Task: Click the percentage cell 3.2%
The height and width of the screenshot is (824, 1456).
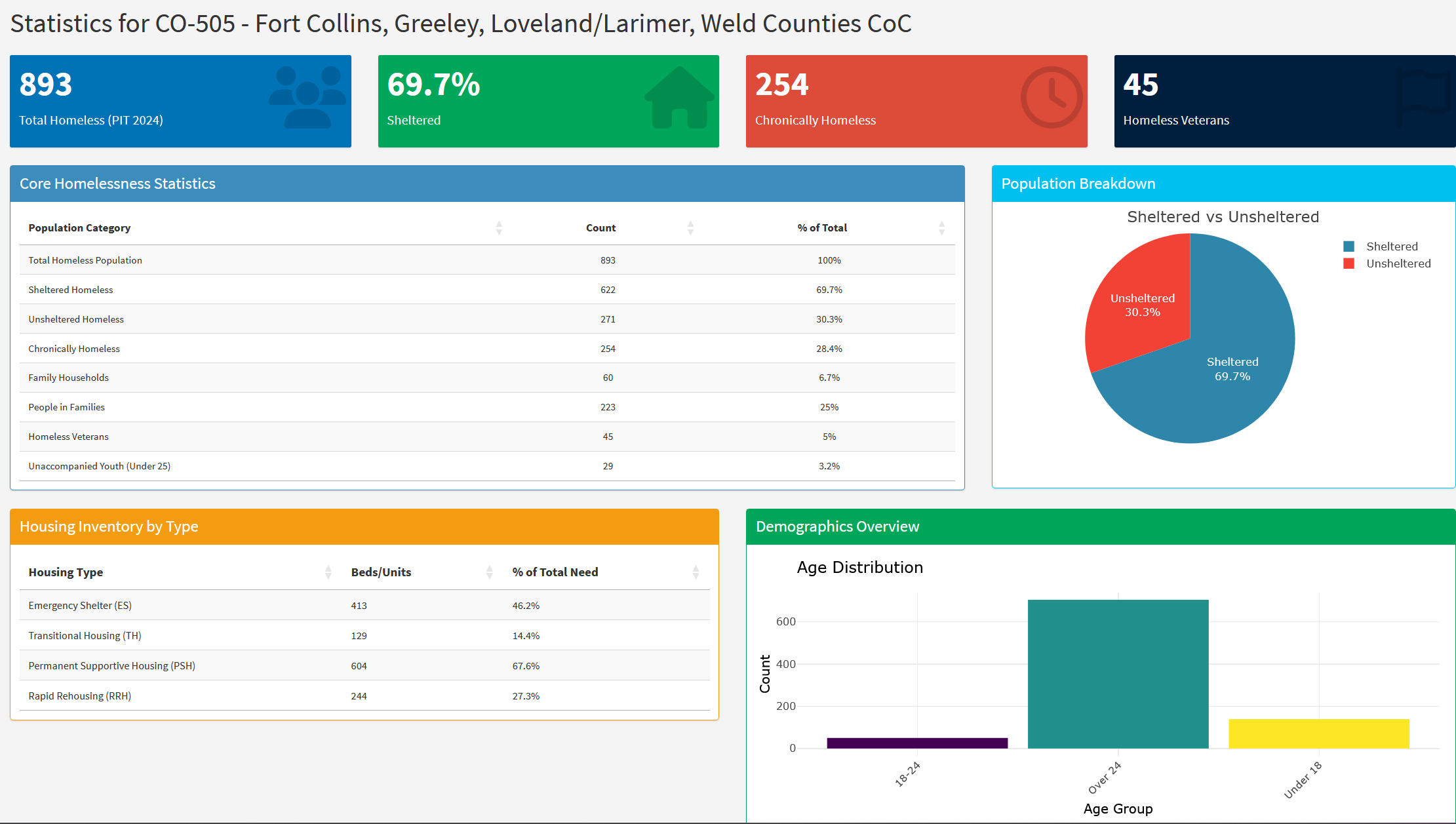Action: (x=829, y=466)
